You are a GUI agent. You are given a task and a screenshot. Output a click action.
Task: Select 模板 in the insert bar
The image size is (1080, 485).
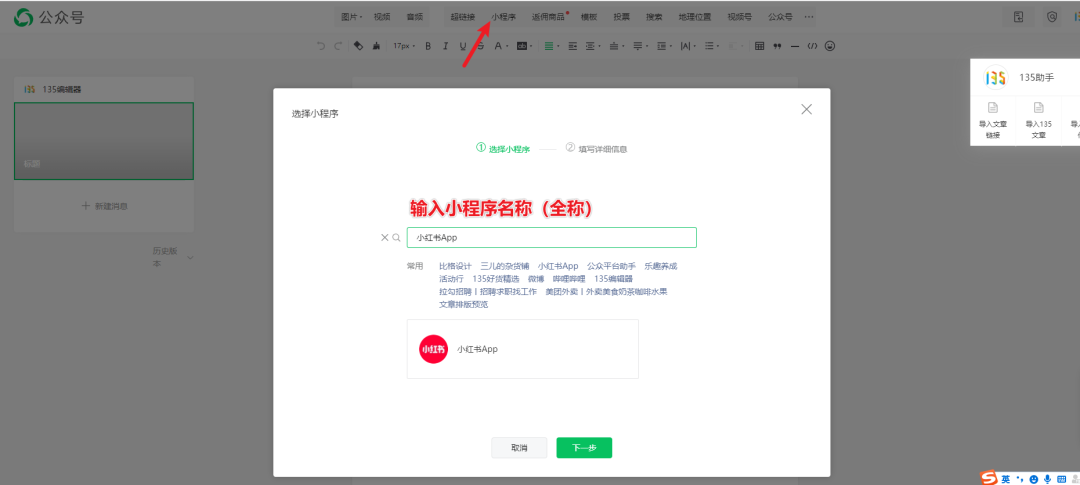coord(589,17)
